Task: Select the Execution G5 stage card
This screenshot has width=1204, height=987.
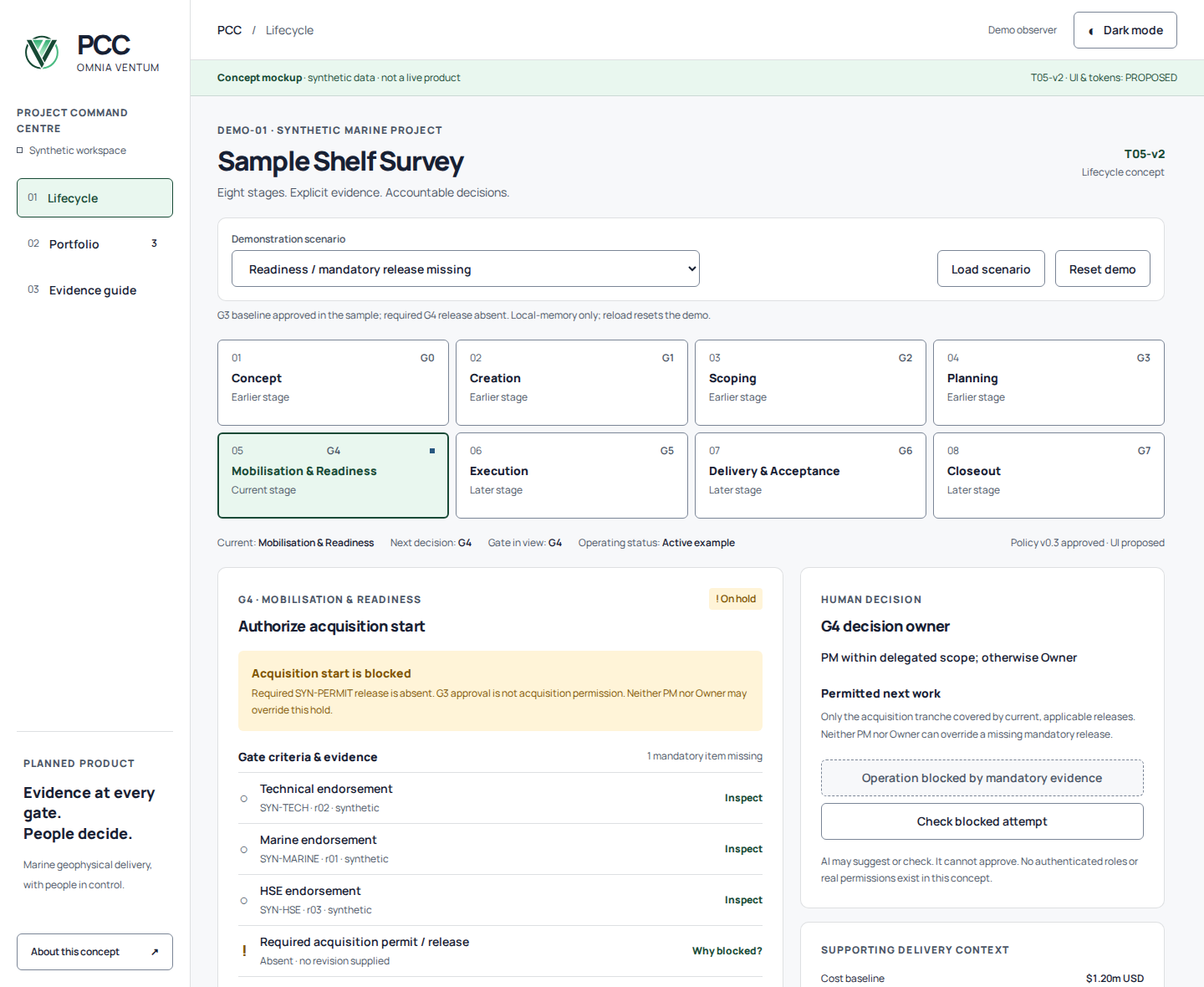Action: pyautogui.click(x=572, y=475)
